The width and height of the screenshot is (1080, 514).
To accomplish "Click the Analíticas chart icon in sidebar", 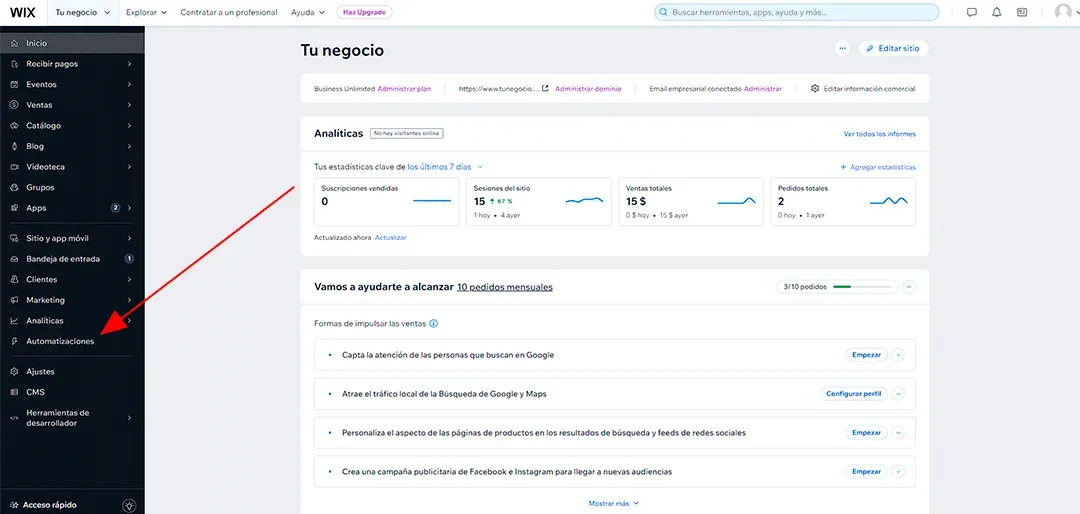I will 14,321.
